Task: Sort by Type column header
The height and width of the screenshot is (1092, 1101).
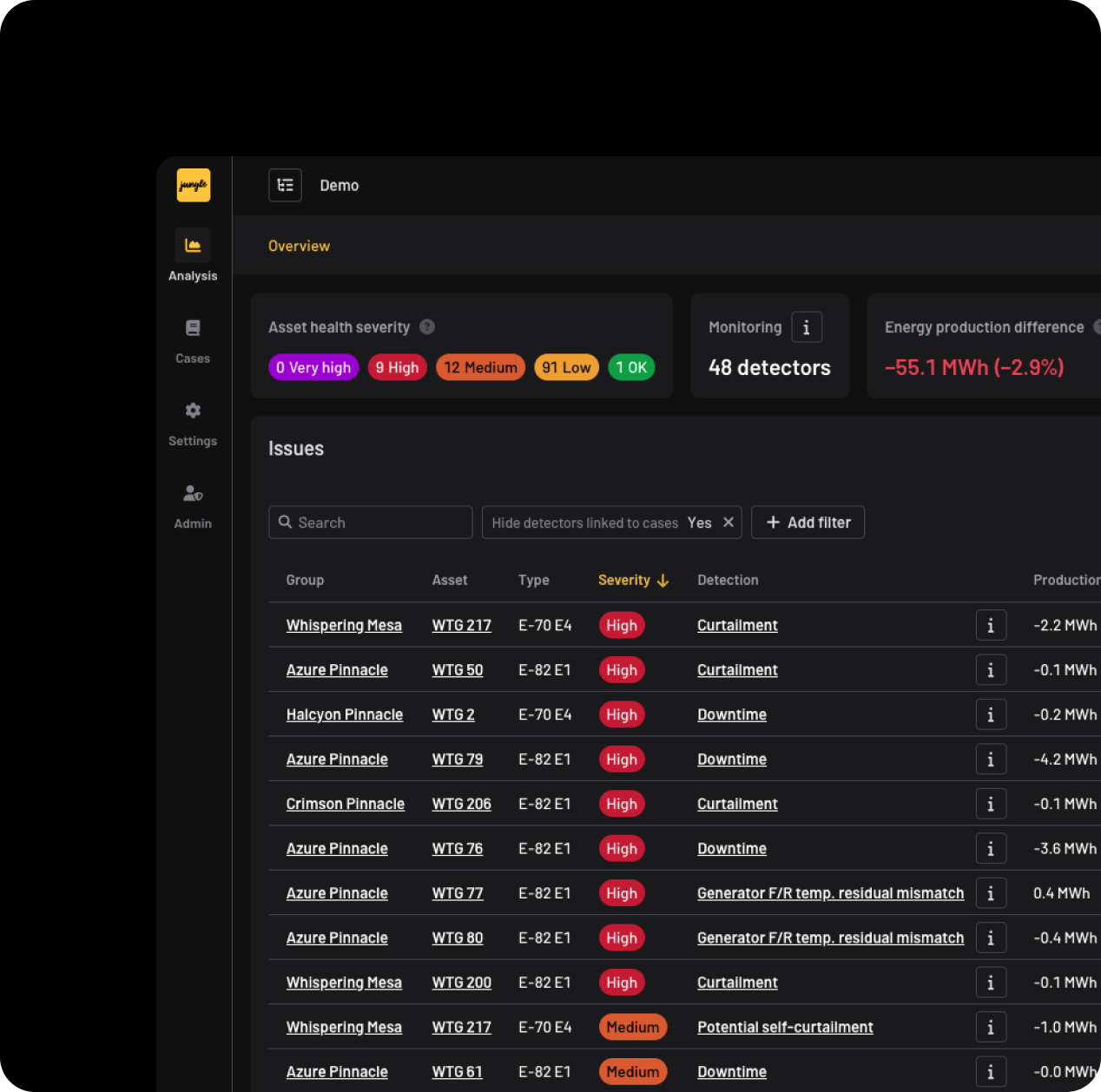Action: (534, 580)
